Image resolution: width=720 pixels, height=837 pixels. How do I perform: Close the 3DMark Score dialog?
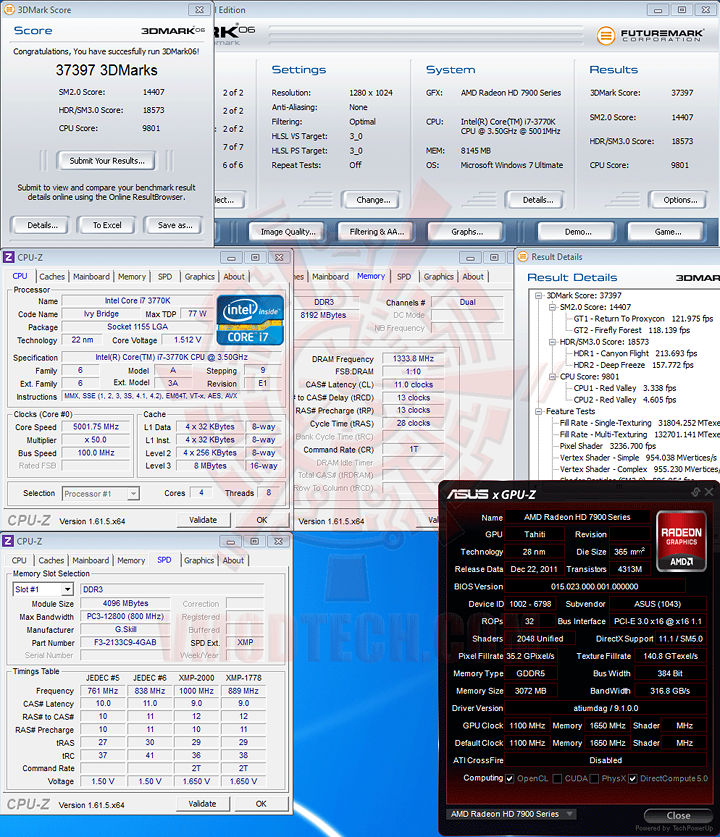199,10
